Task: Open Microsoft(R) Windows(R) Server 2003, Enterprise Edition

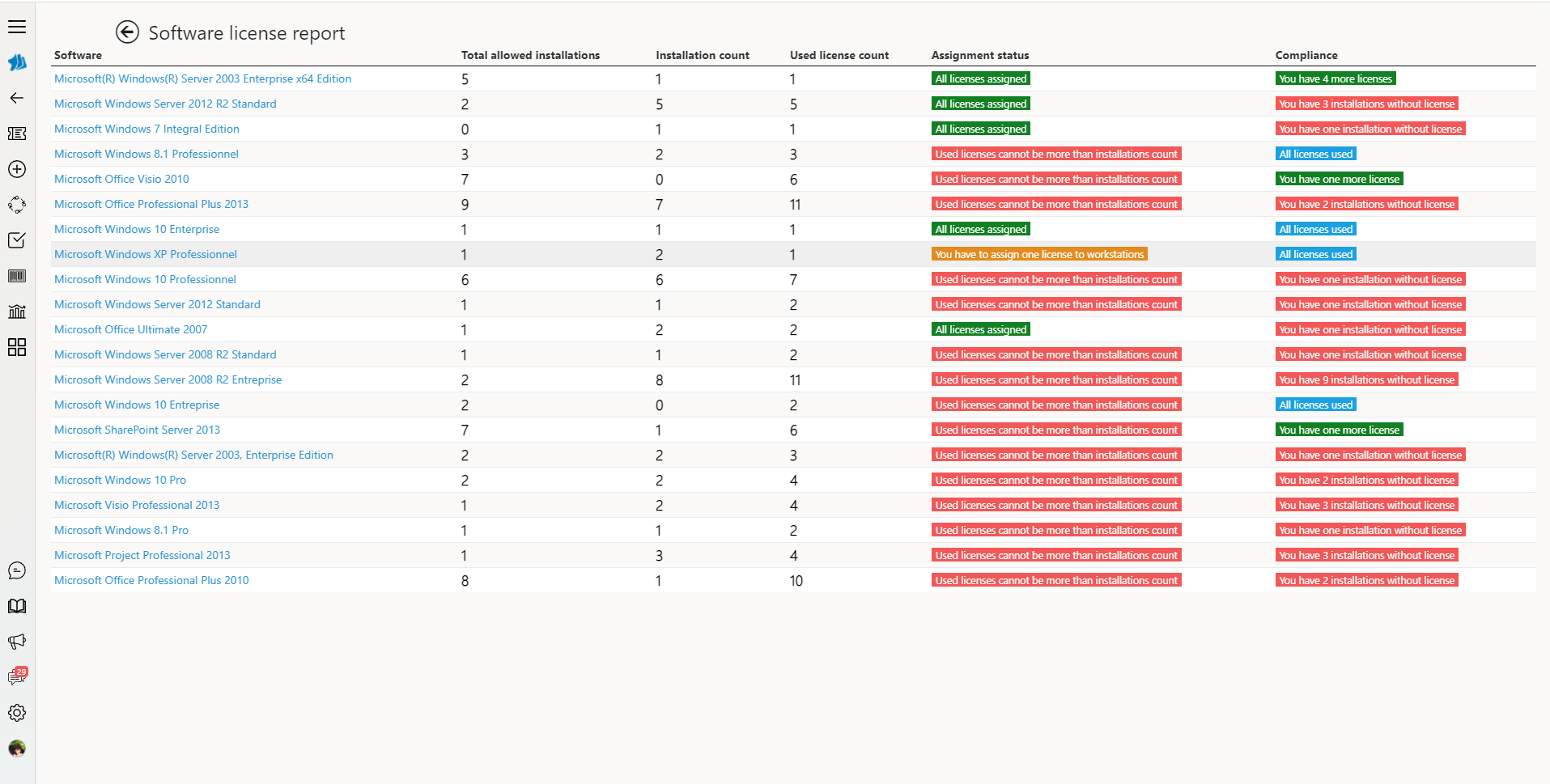Action: 193,455
